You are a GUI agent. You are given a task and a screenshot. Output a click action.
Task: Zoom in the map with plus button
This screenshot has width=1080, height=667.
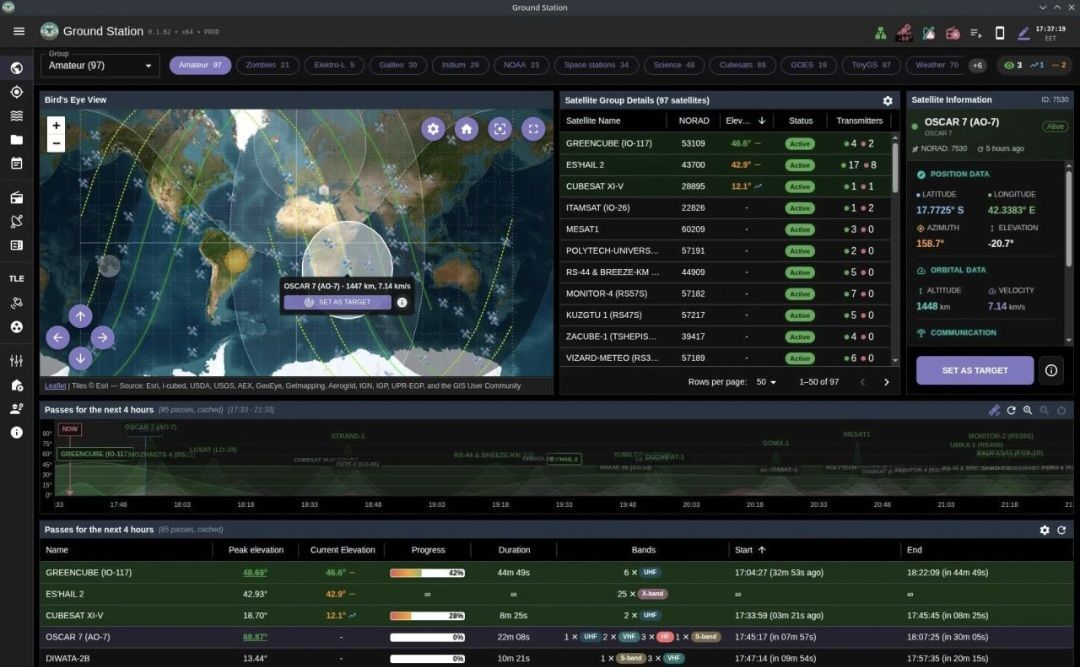[x=57, y=125]
